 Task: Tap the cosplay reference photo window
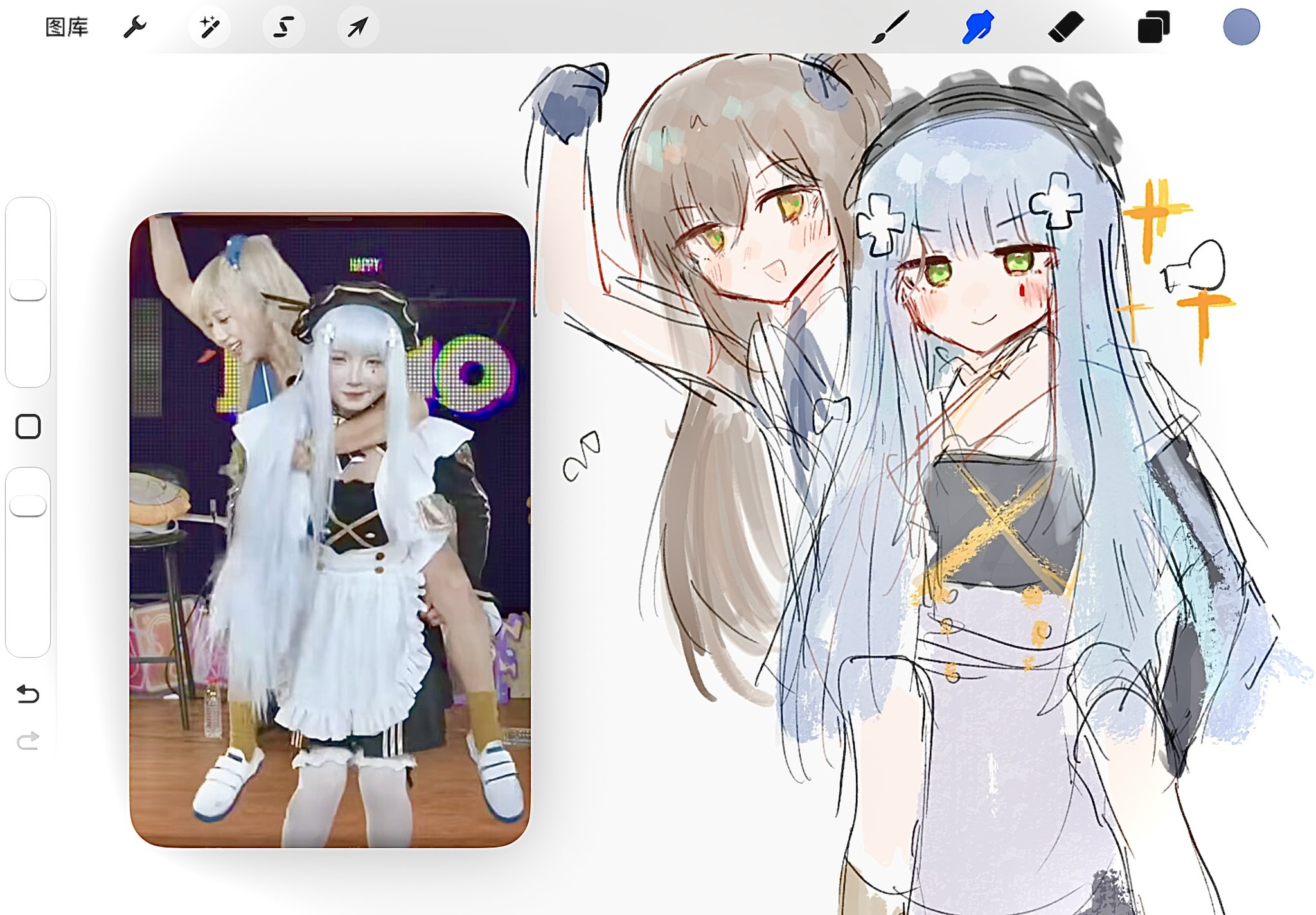click(330, 530)
